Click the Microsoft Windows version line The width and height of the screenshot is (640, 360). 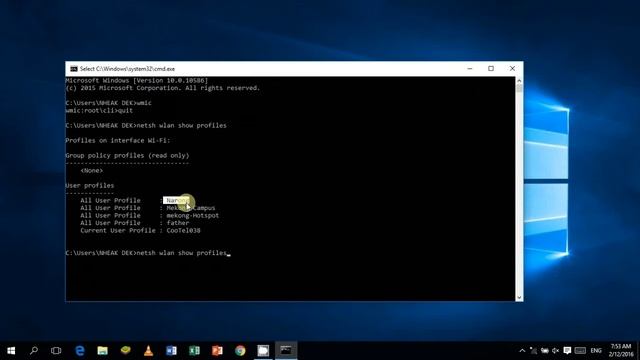137,80
